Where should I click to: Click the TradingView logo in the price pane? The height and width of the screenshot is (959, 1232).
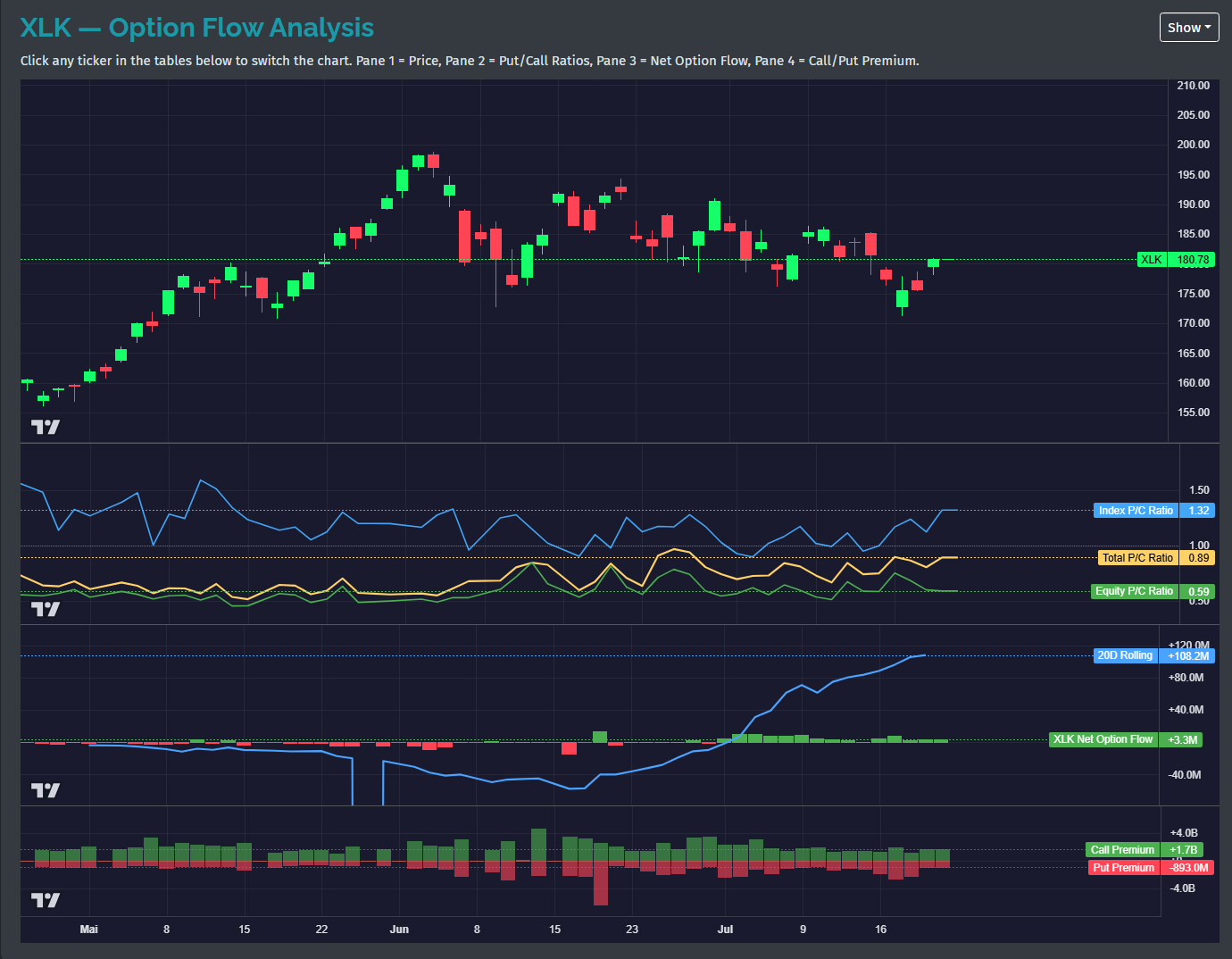coord(46,427)
